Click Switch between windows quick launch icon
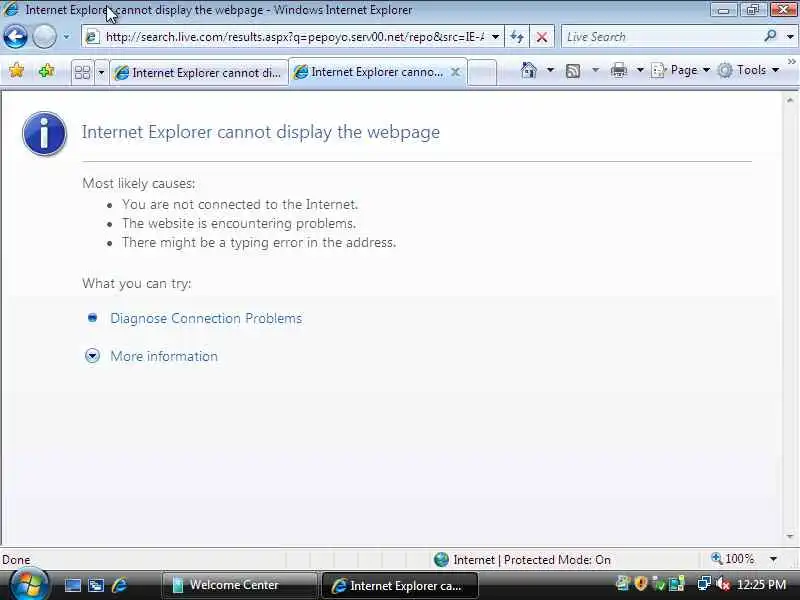Screen dimensions: 800x600 (95, 585)
